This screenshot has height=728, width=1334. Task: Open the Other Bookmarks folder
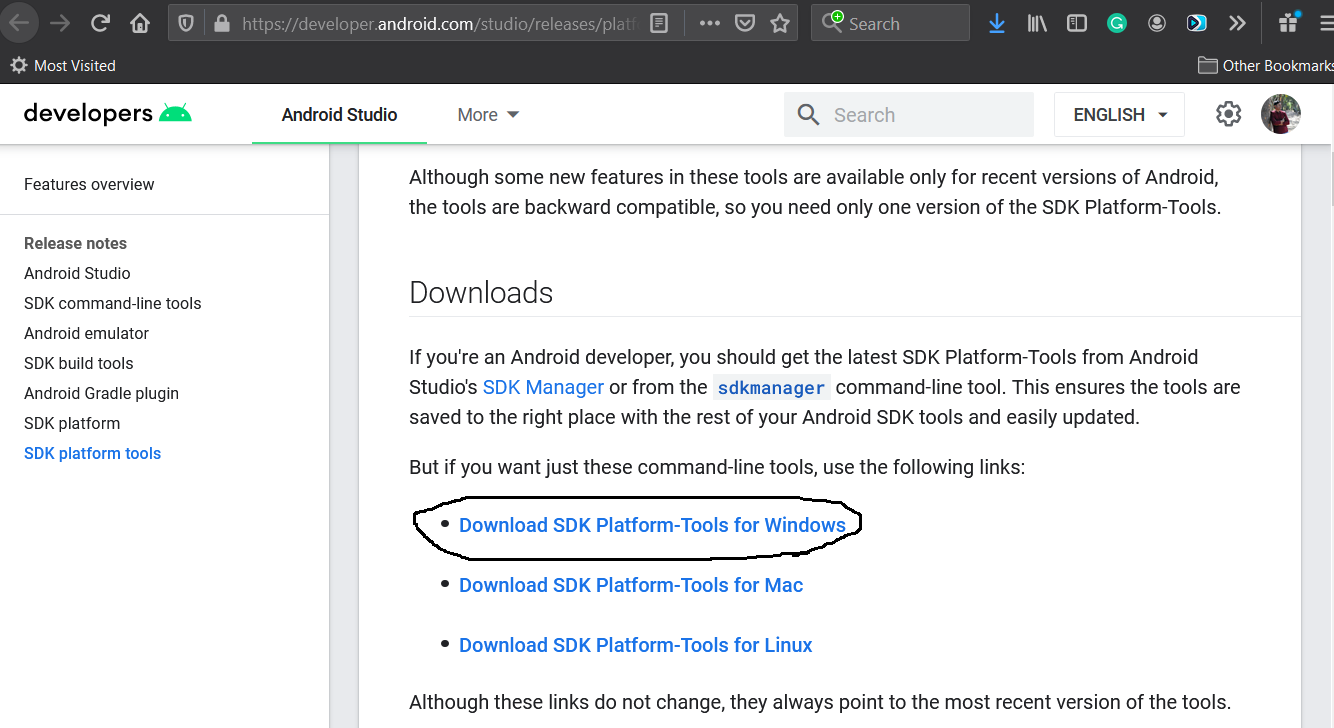pos(1266,66)
